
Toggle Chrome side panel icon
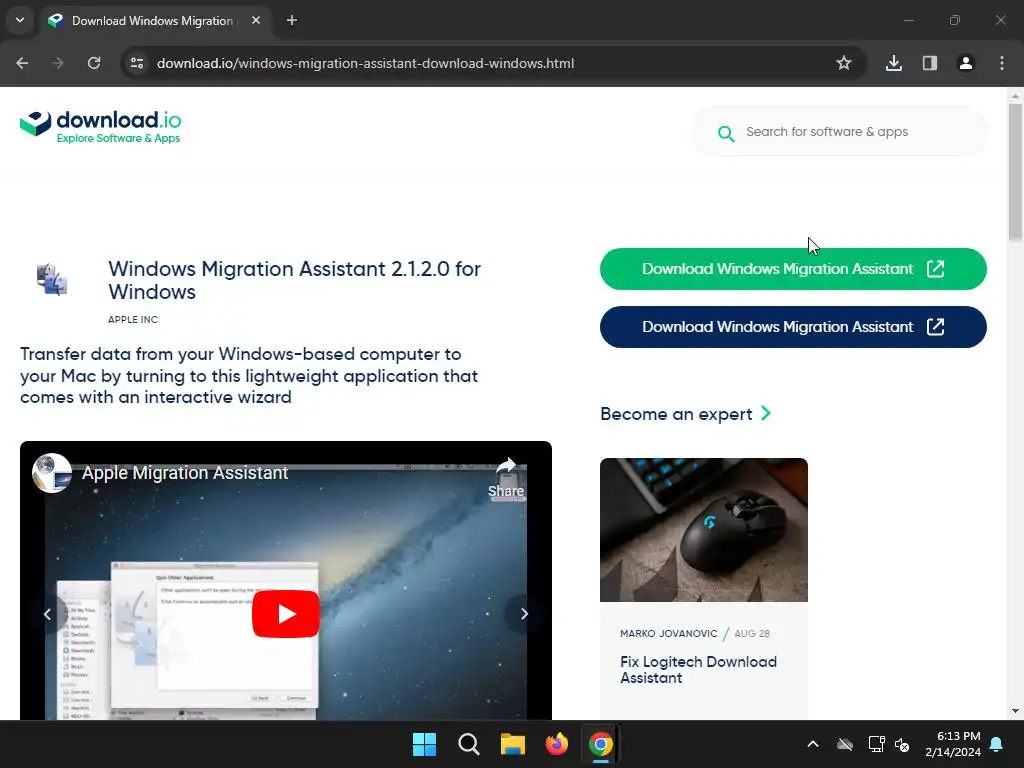pyautogui.click(x=930, y=63)
